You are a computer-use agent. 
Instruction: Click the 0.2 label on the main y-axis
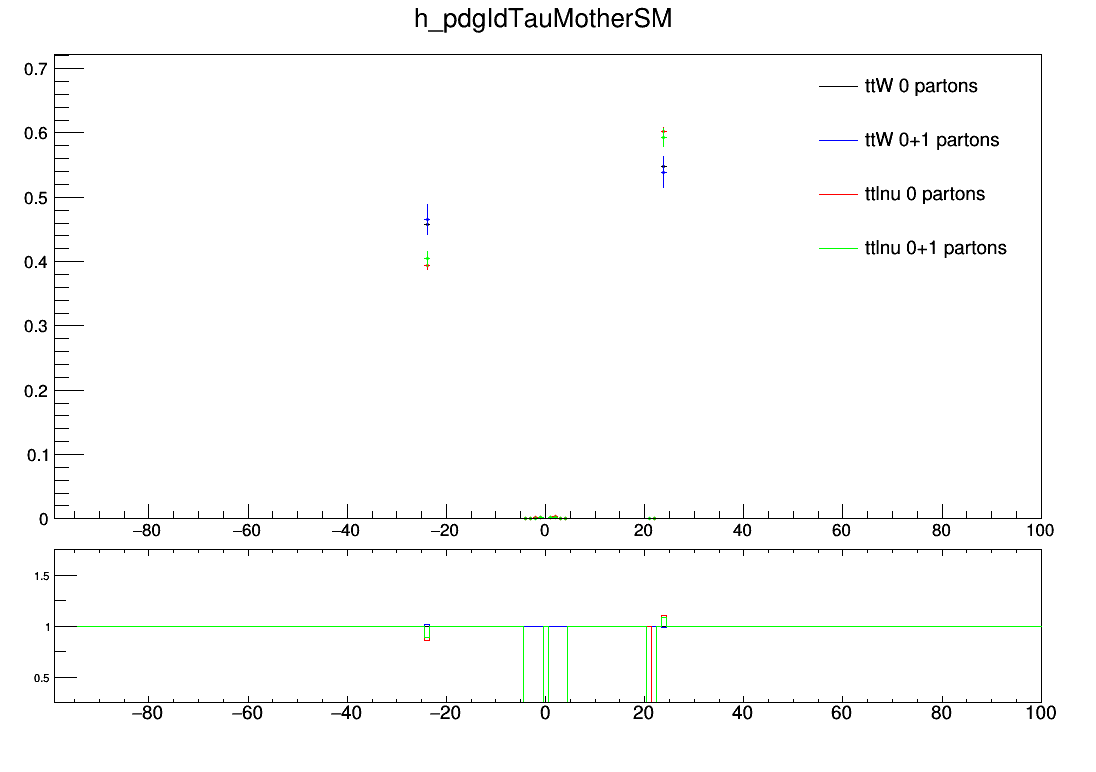[x=36, y=391]
